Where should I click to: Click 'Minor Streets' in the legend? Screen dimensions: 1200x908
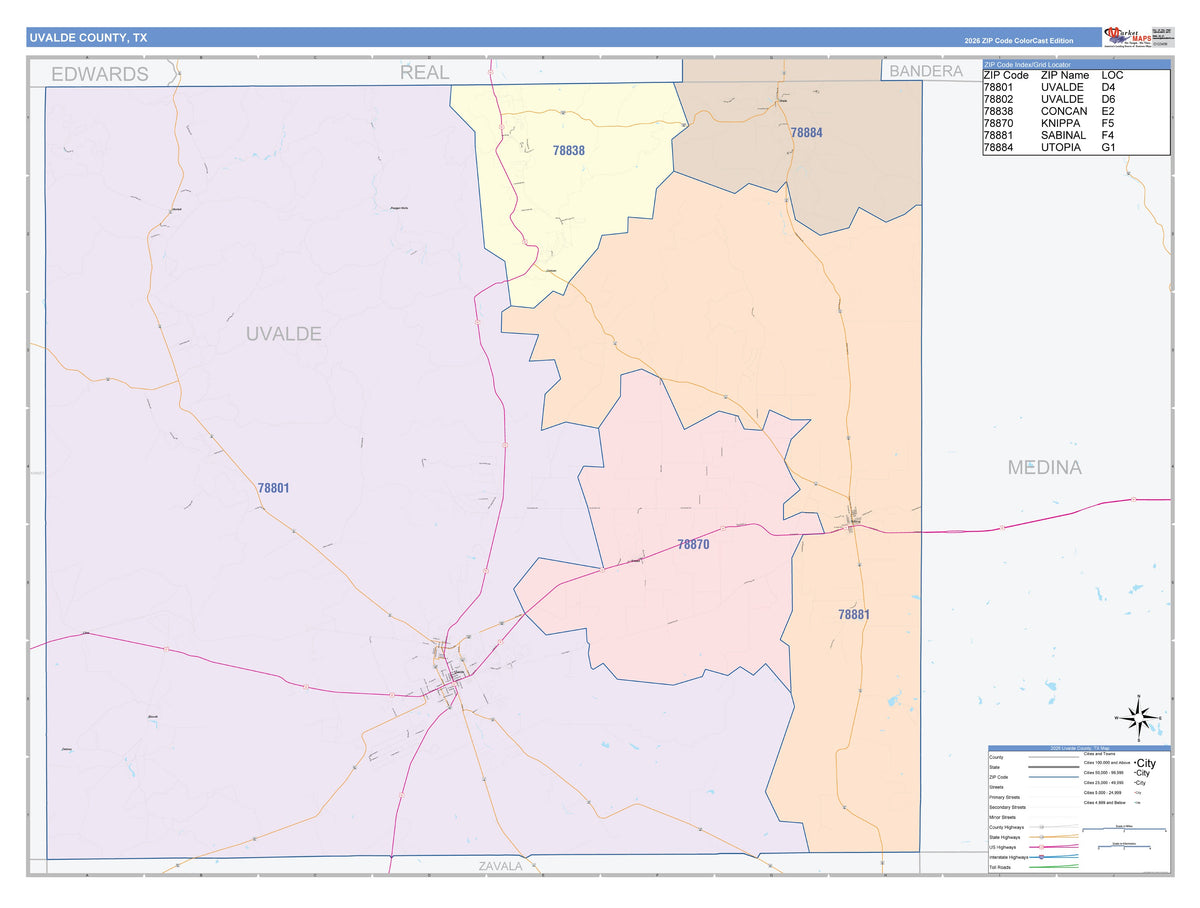1003,817
